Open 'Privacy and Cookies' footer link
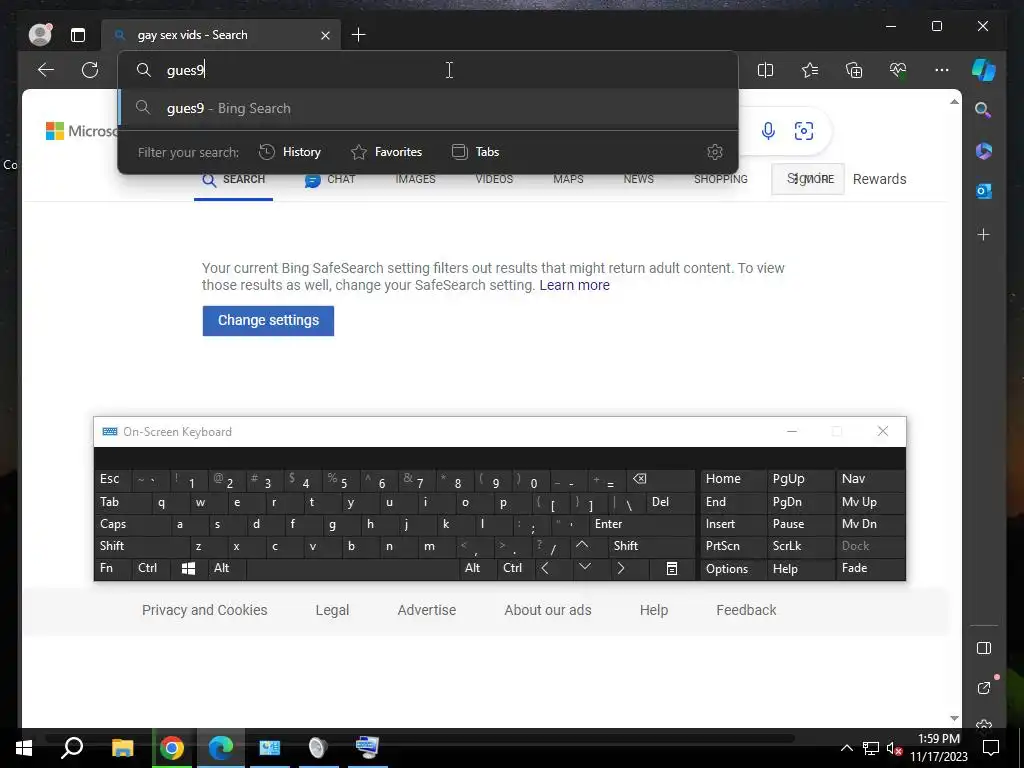Viewport: 1024px width, 768px height. pos(204,610)
